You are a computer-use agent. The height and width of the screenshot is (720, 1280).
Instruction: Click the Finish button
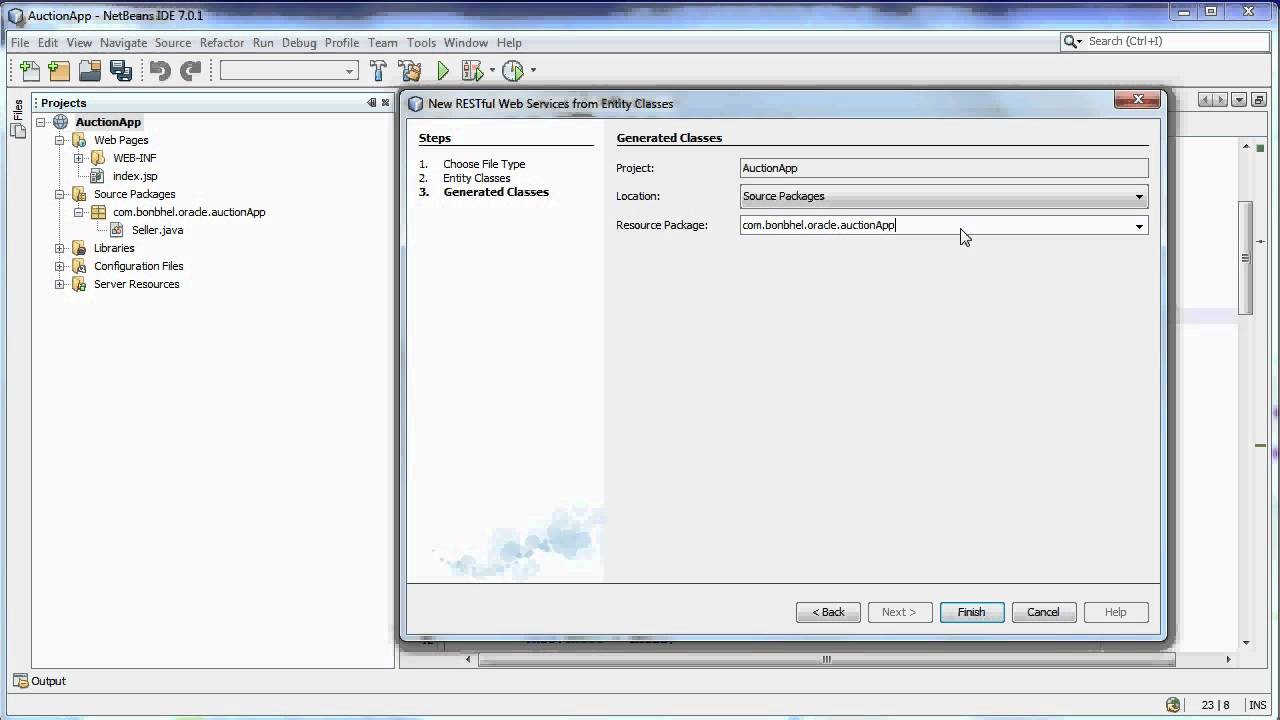(x=971, y=612)
